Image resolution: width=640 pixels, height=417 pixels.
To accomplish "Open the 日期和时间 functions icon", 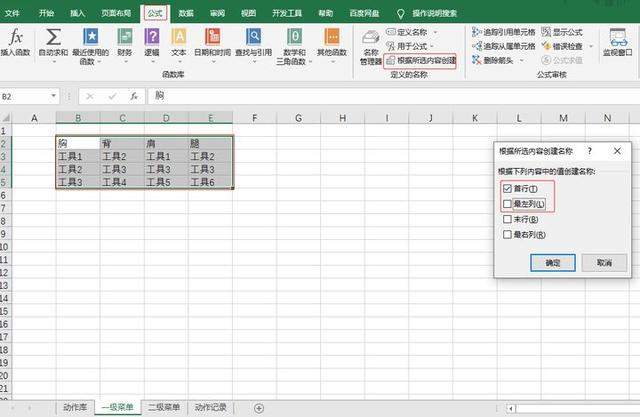I will click(212, 37).
